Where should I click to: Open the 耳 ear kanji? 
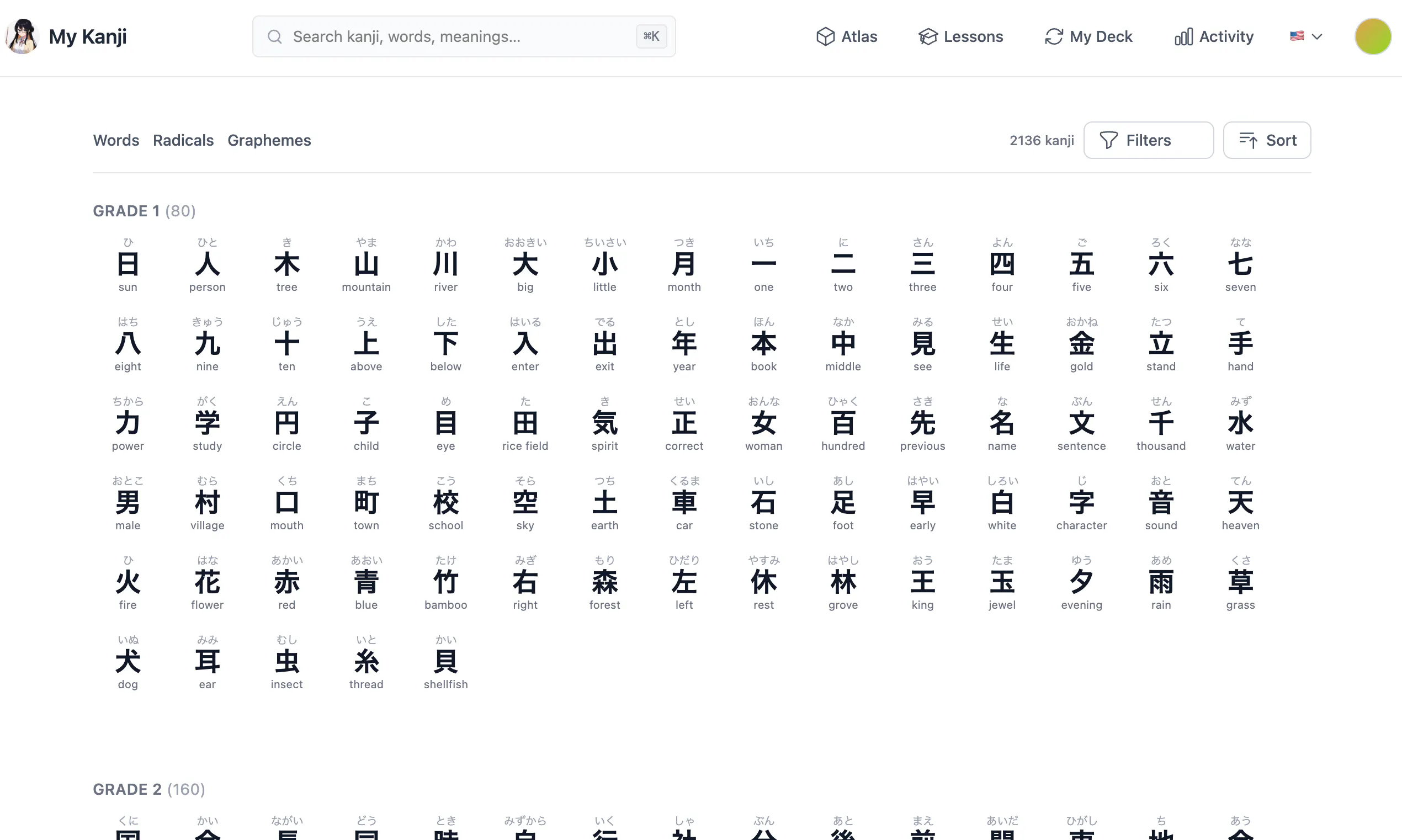coord(207,662)
